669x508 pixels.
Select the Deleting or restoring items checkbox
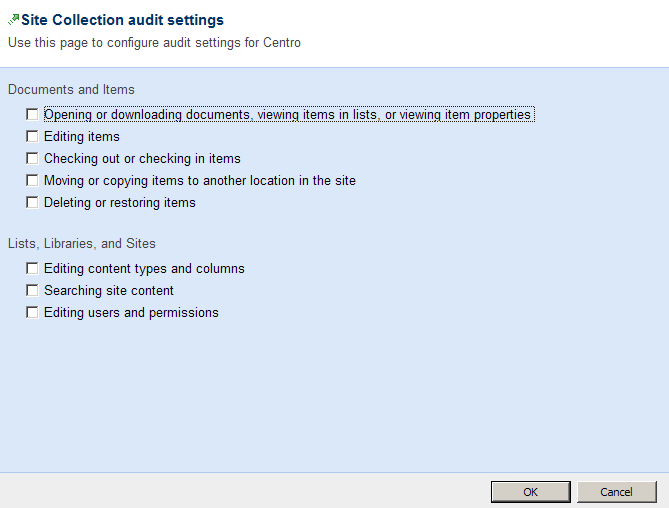coord(33,203)
